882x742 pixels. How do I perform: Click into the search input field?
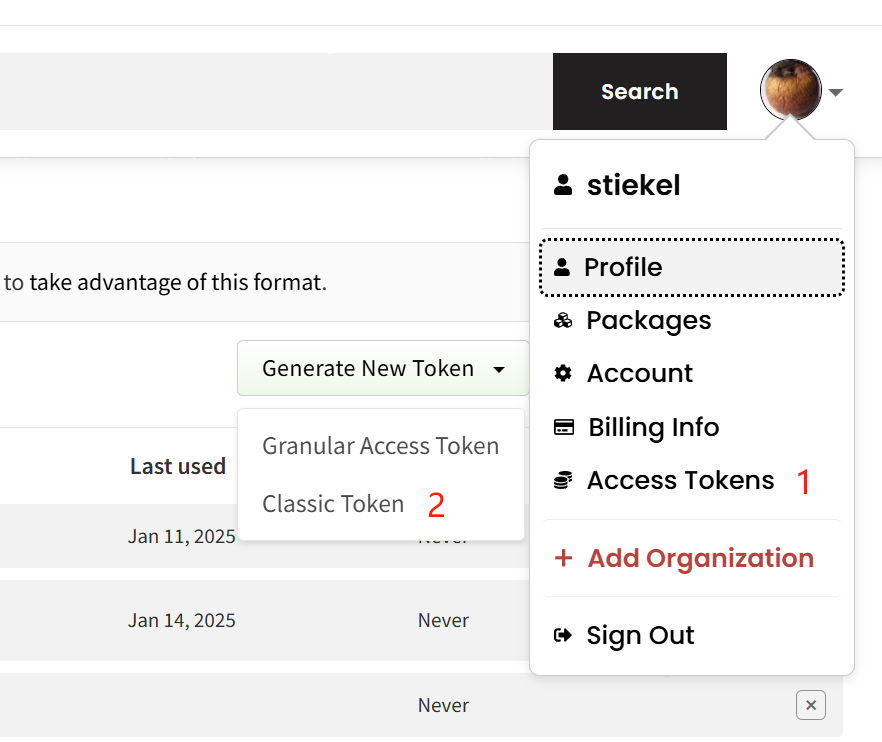(276, 92)
